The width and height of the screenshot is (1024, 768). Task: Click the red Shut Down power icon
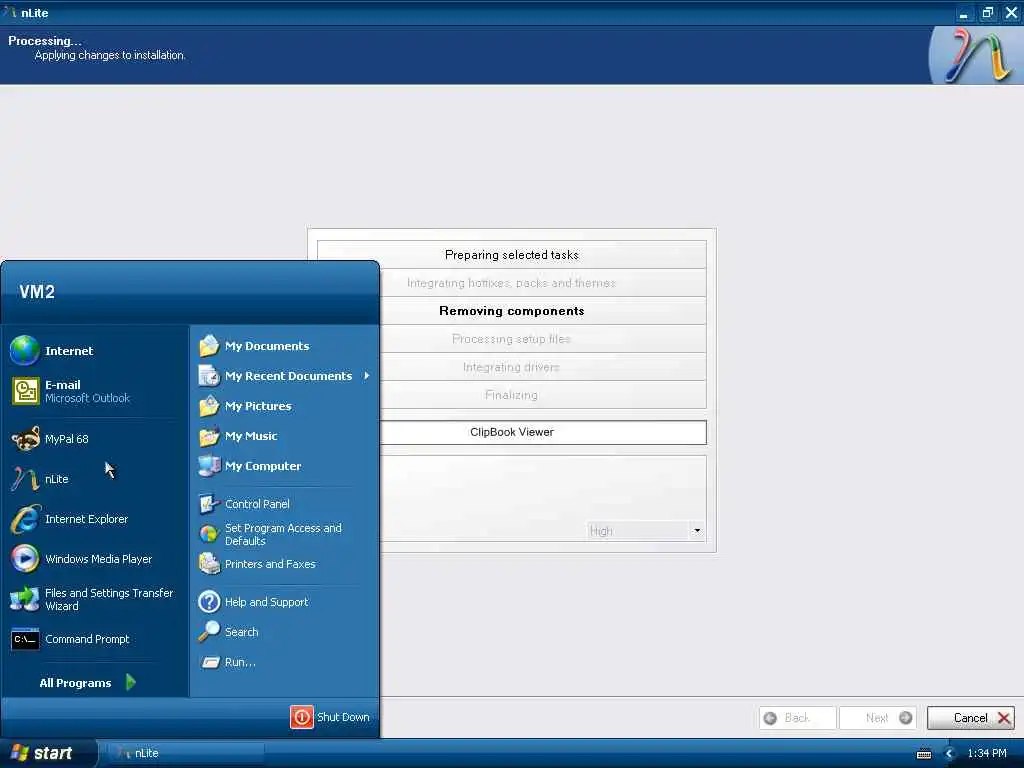pyautogui.click(x=302, y=717)
